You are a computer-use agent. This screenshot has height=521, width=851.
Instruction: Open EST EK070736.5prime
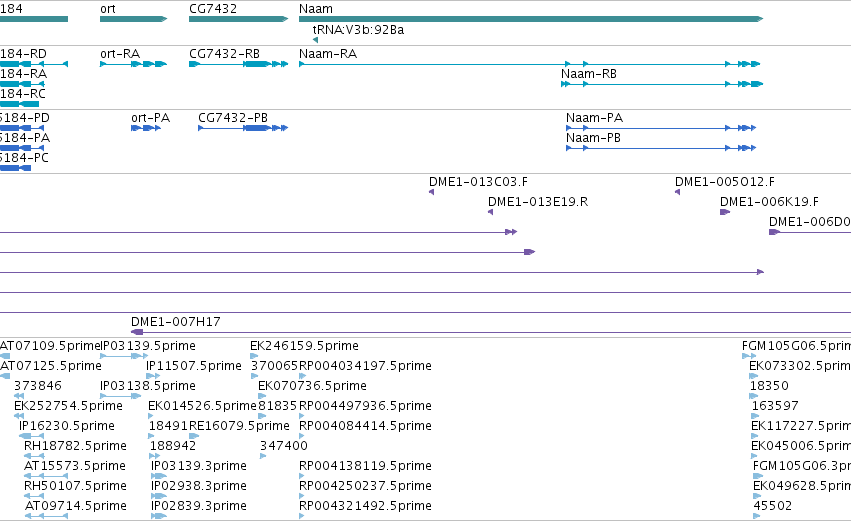pyautogui.click(x=313, y=386)
